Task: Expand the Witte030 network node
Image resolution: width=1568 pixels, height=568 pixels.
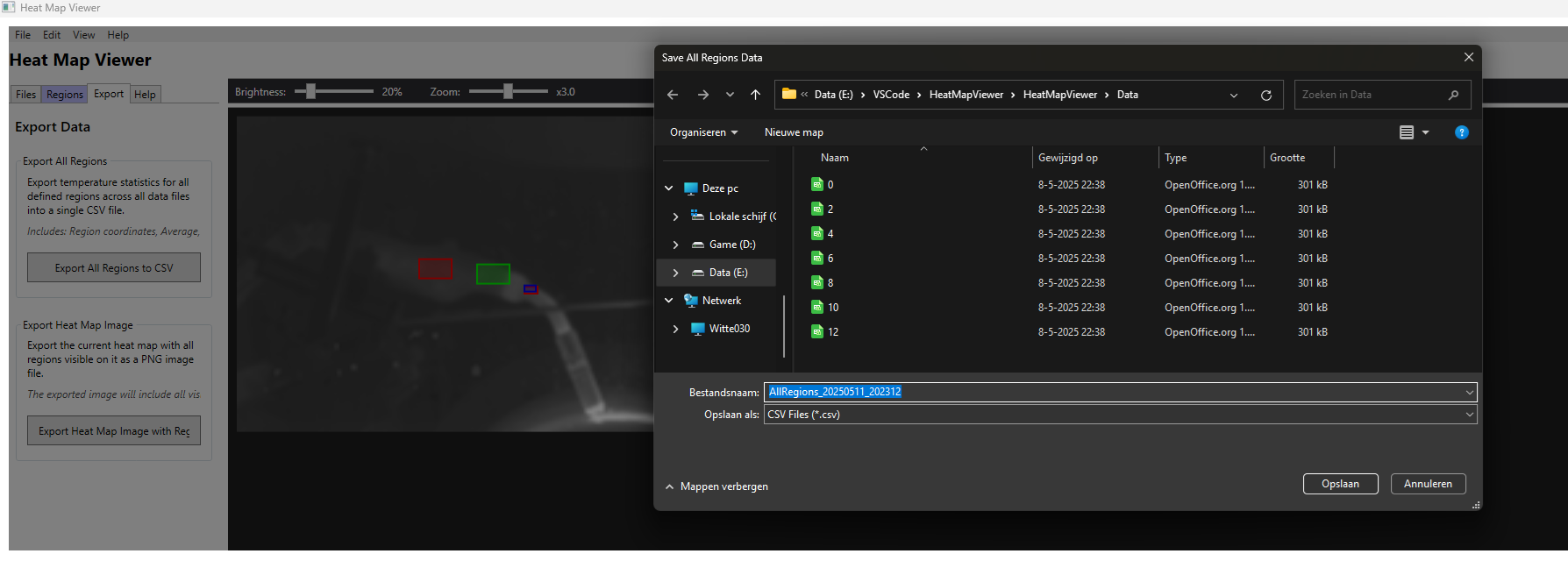Action: tap(675, 329)
